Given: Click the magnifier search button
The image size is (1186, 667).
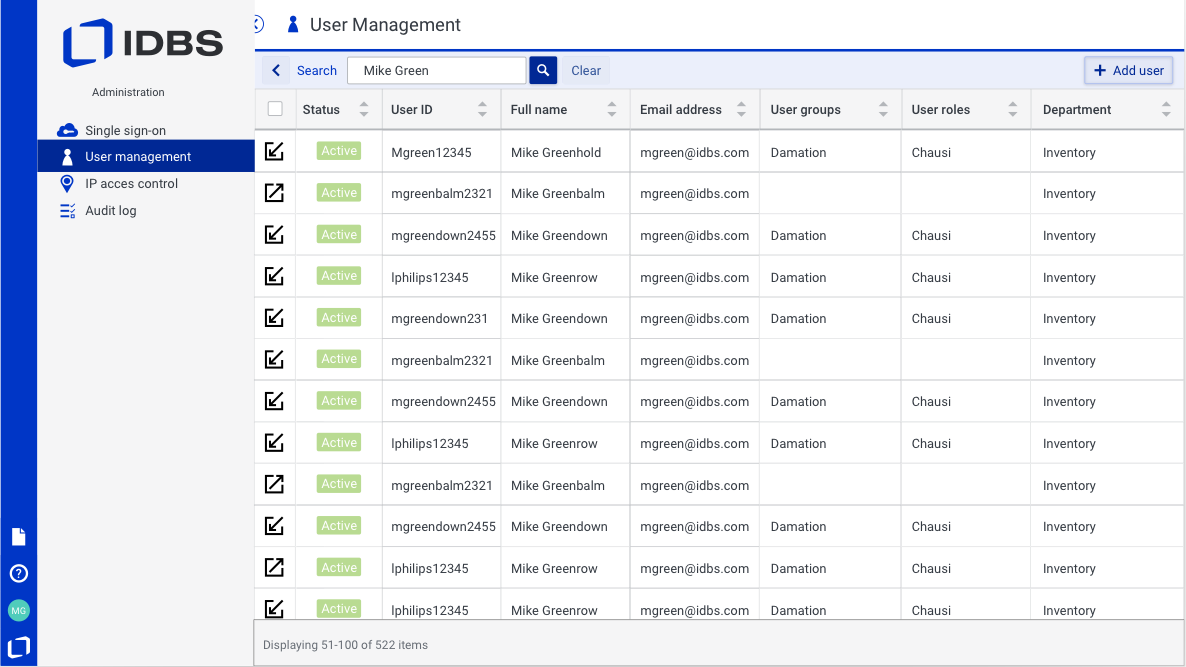Looking at the screenshot, I should click(542, 70).
